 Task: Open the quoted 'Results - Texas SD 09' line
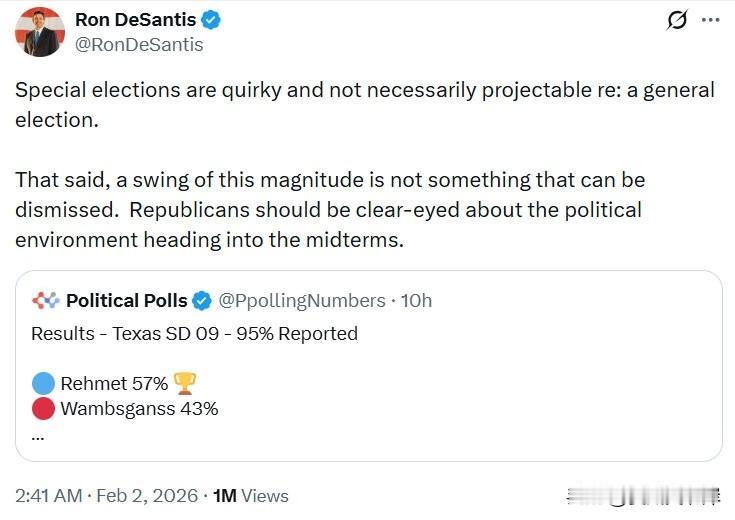pyautogui.click(x=194, y=333)
